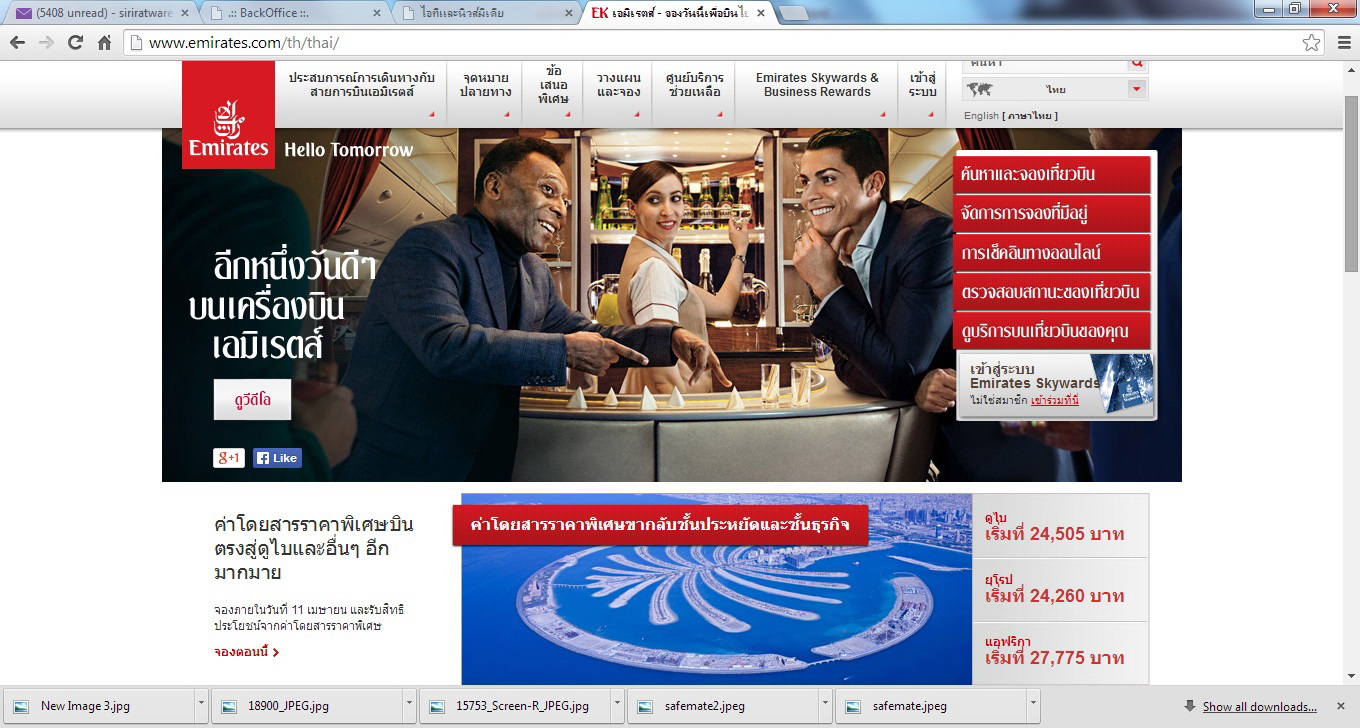Click the scrollbar up arrow
Viewport: 1360px width, 728px height.
(1351, 69)
